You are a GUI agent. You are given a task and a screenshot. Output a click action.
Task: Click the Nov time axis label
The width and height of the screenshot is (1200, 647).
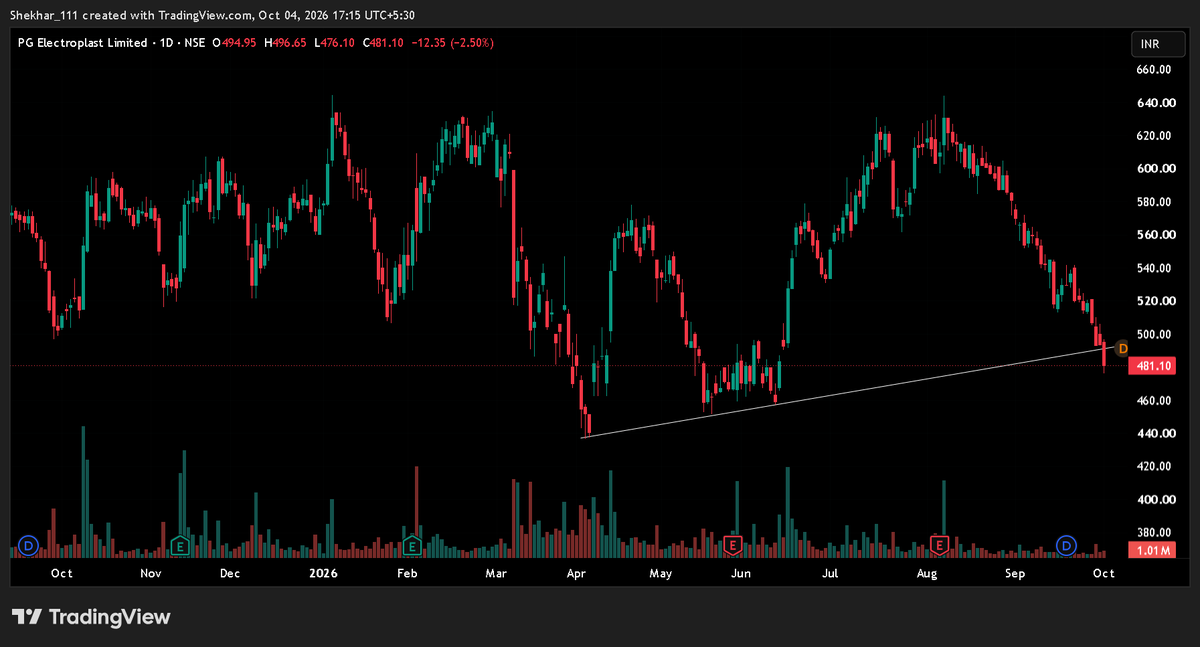click(151, 574)
